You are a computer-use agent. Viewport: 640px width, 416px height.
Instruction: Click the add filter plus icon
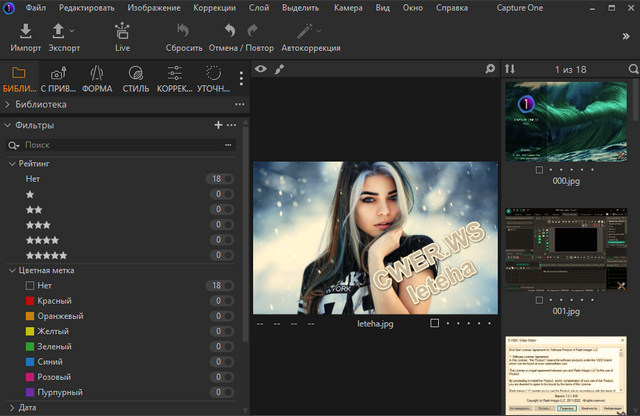click(218, 125)
